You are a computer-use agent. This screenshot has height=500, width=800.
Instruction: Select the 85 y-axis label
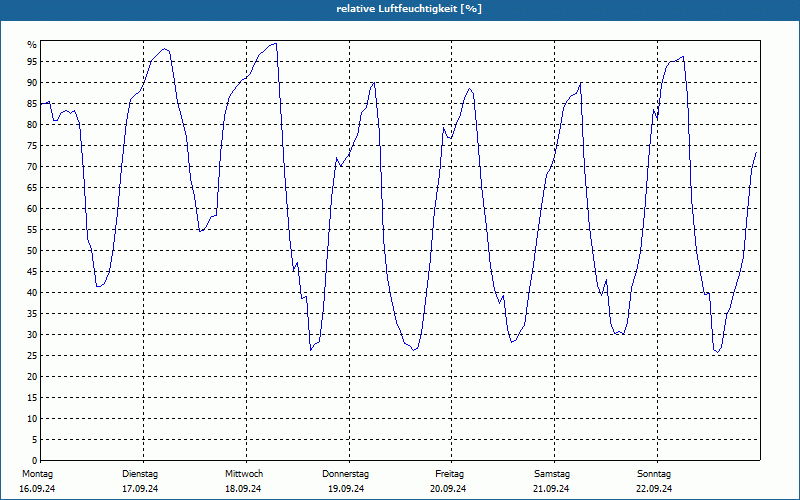(32, 104)
